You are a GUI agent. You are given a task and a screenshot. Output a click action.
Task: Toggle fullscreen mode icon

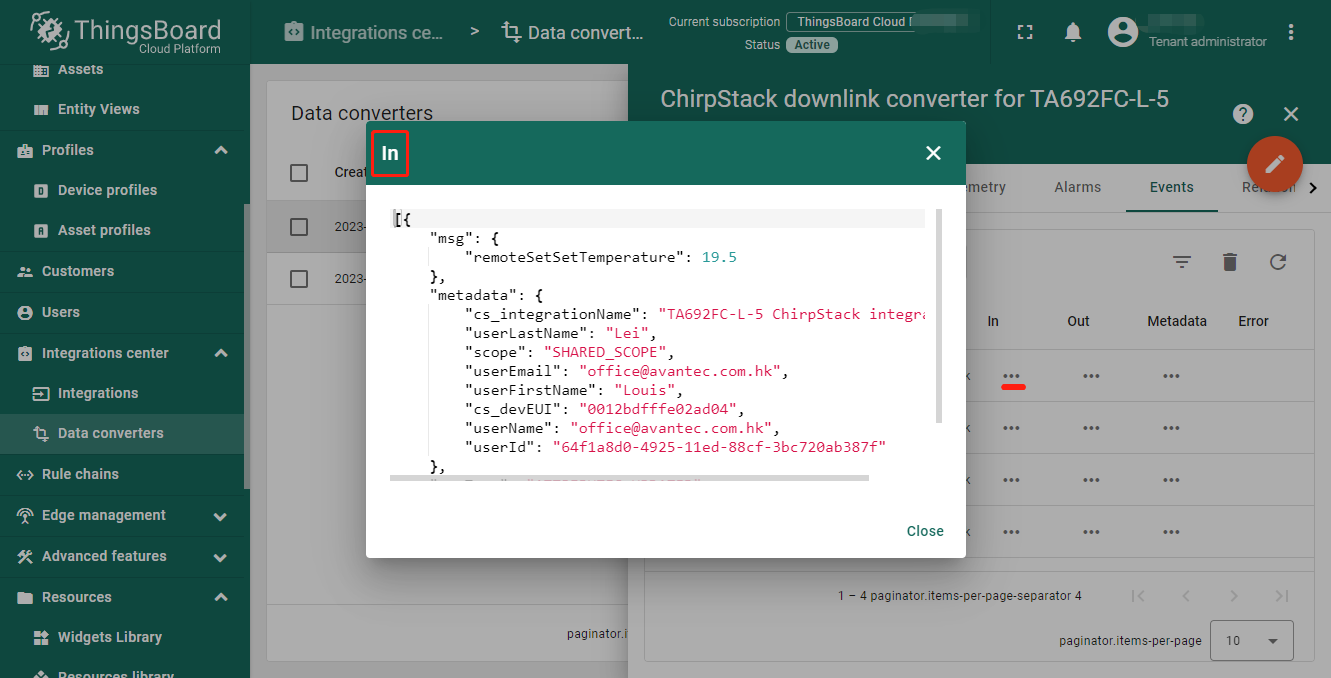tap(1024, 32)
